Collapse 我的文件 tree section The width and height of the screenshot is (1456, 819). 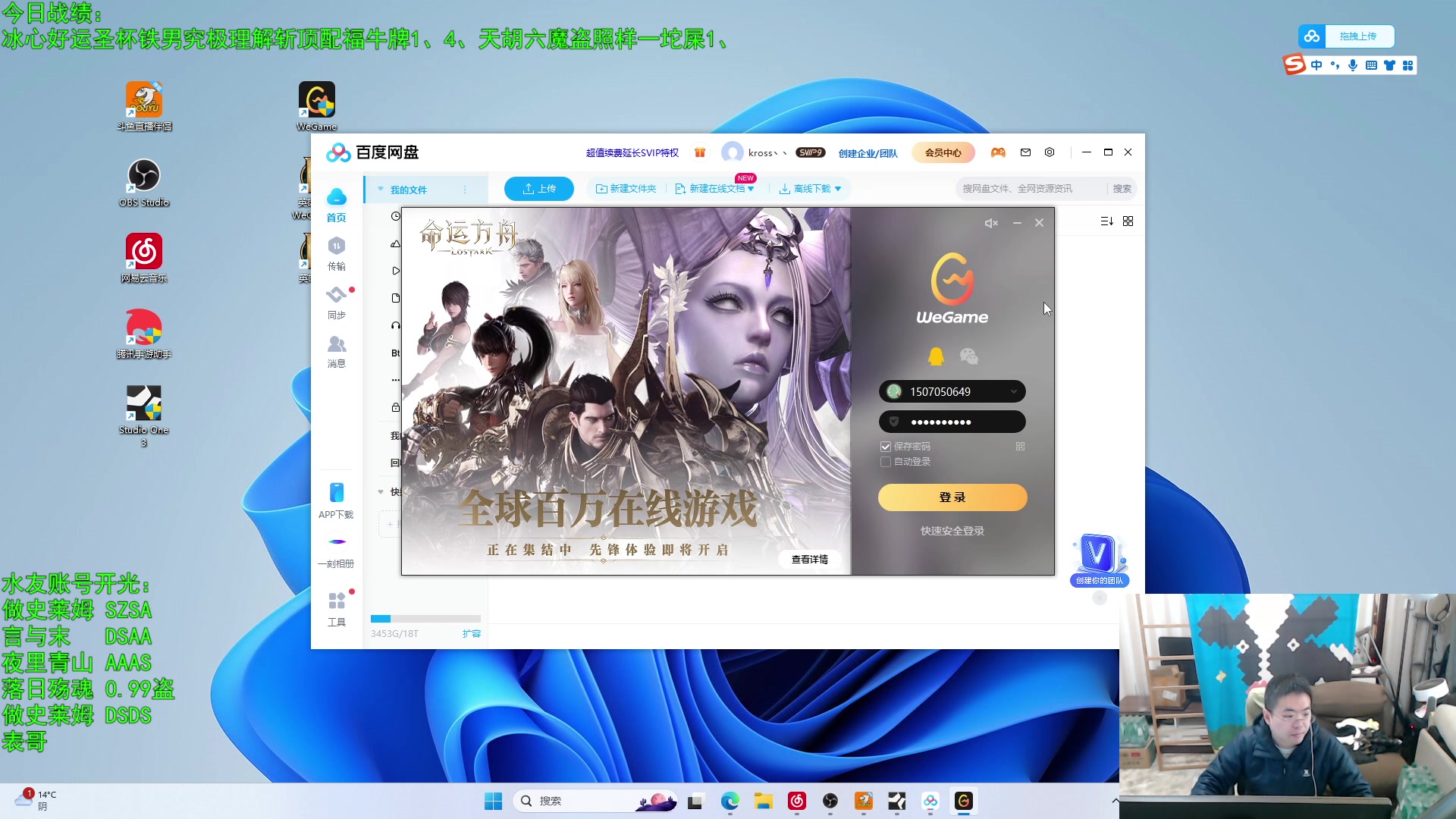pyautogui.click(x=381, y=189)
